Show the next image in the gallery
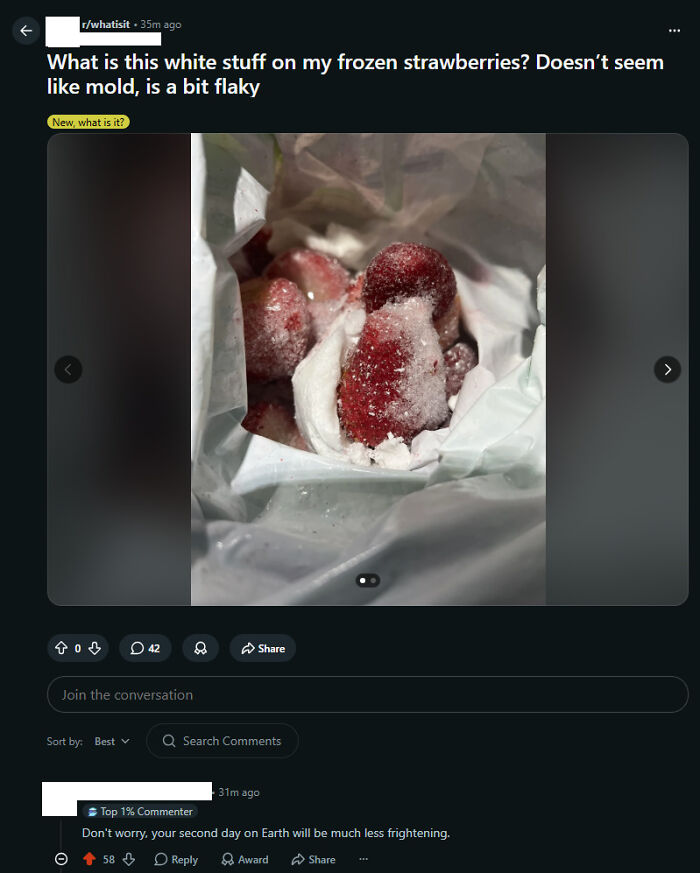 (667, 369)
